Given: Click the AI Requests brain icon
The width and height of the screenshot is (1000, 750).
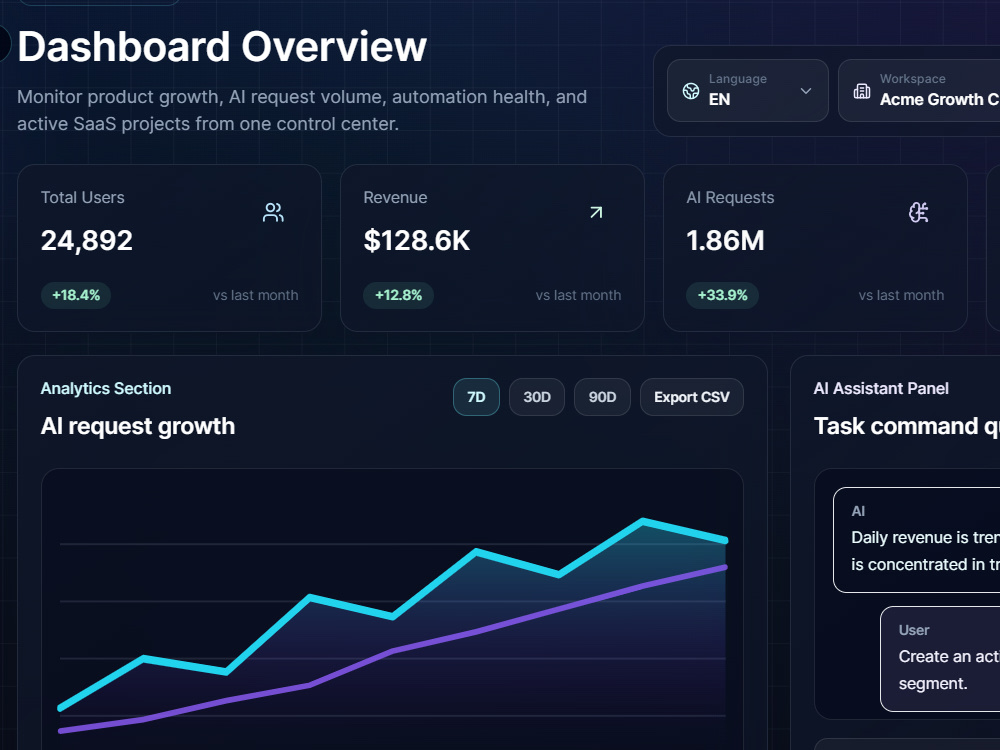Looking at the screenshot, I should click(918, 212).
